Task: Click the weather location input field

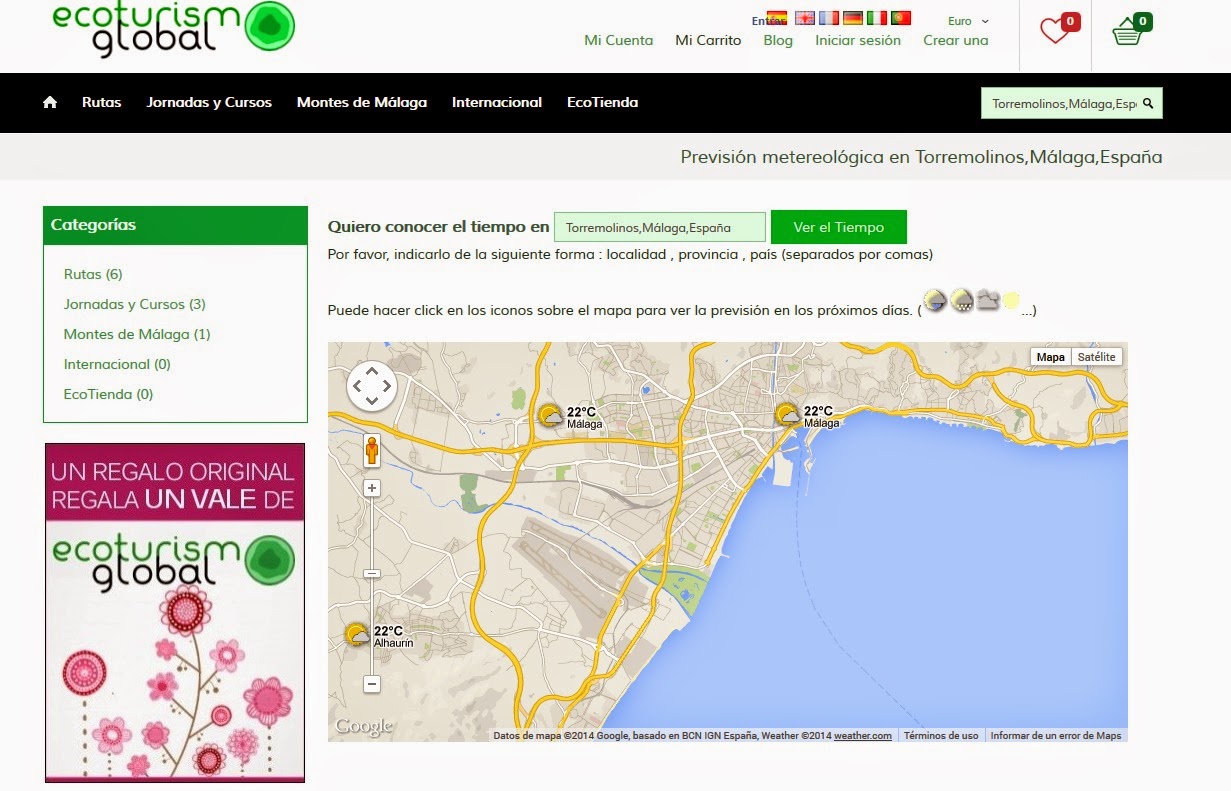Action: point(659,227)
